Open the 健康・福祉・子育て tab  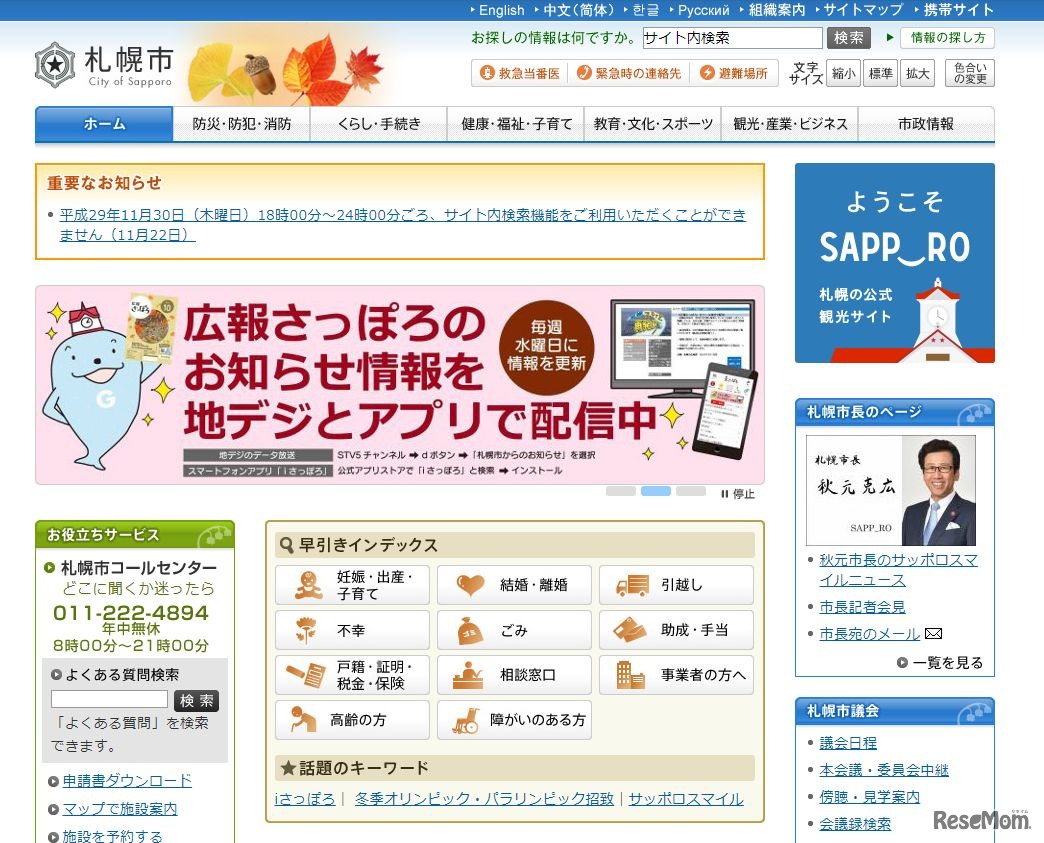516,124
